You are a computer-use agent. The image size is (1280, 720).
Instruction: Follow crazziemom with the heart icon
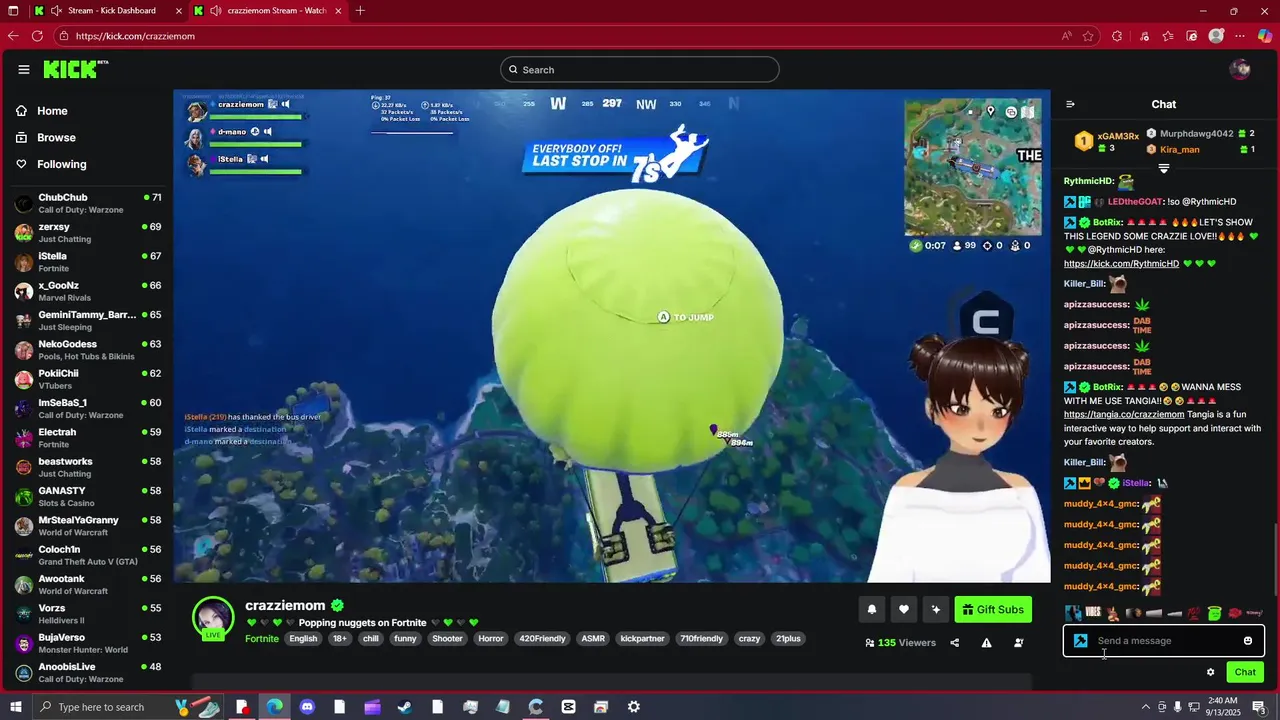tap(904, 609)
